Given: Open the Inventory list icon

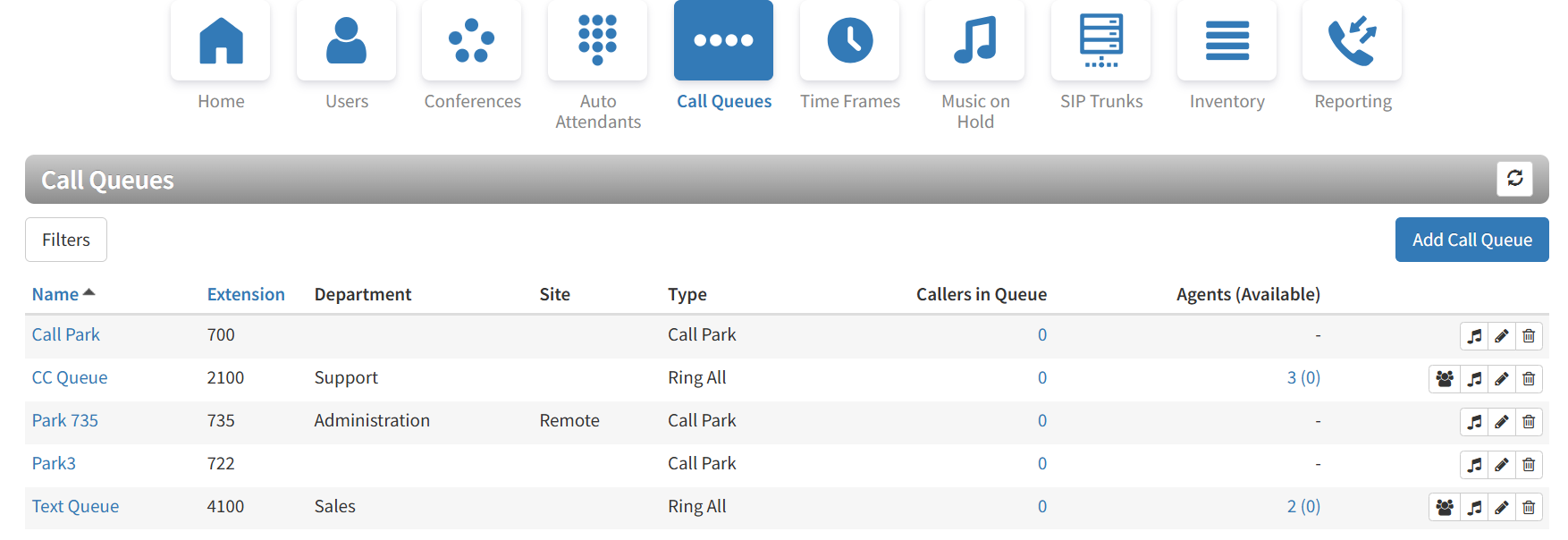Looking at the screenshot, I should [x=1227, y=41].
